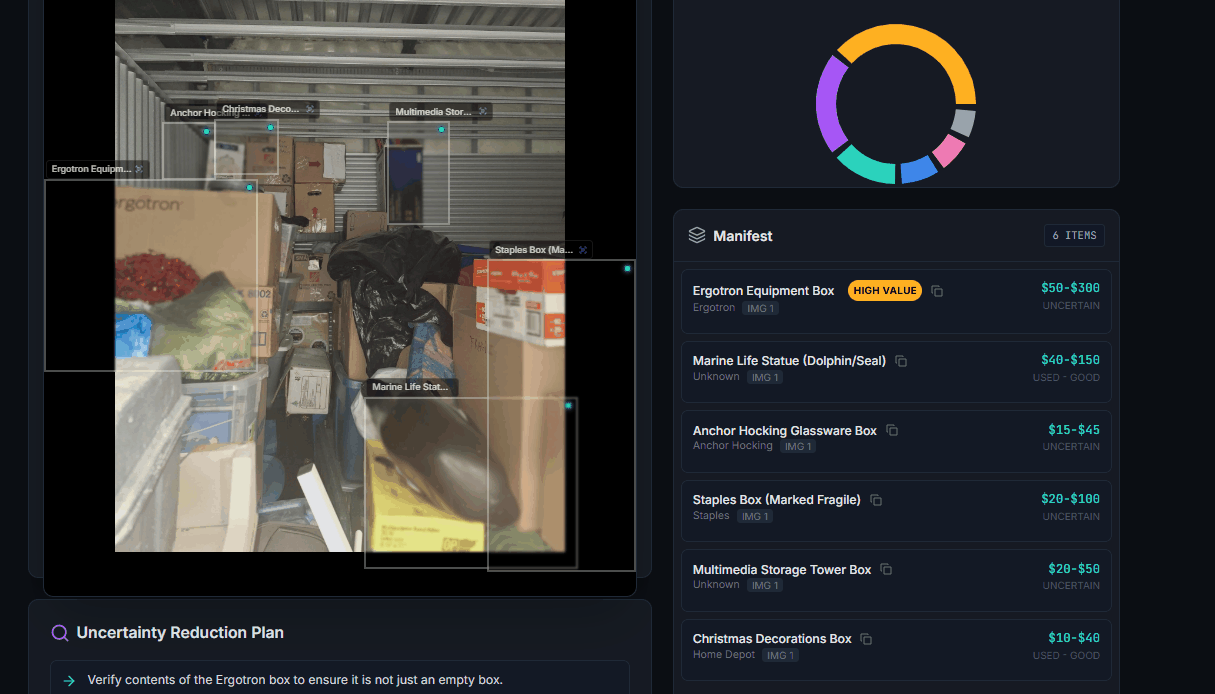1215x694 pixels.
Task: Click focus icon on Ergotron Equipment label
Action: coord(139,169)
